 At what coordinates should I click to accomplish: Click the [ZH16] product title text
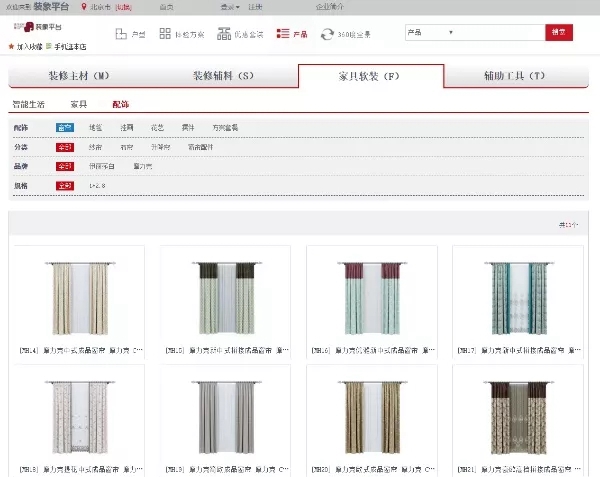[x=373, y=350]
